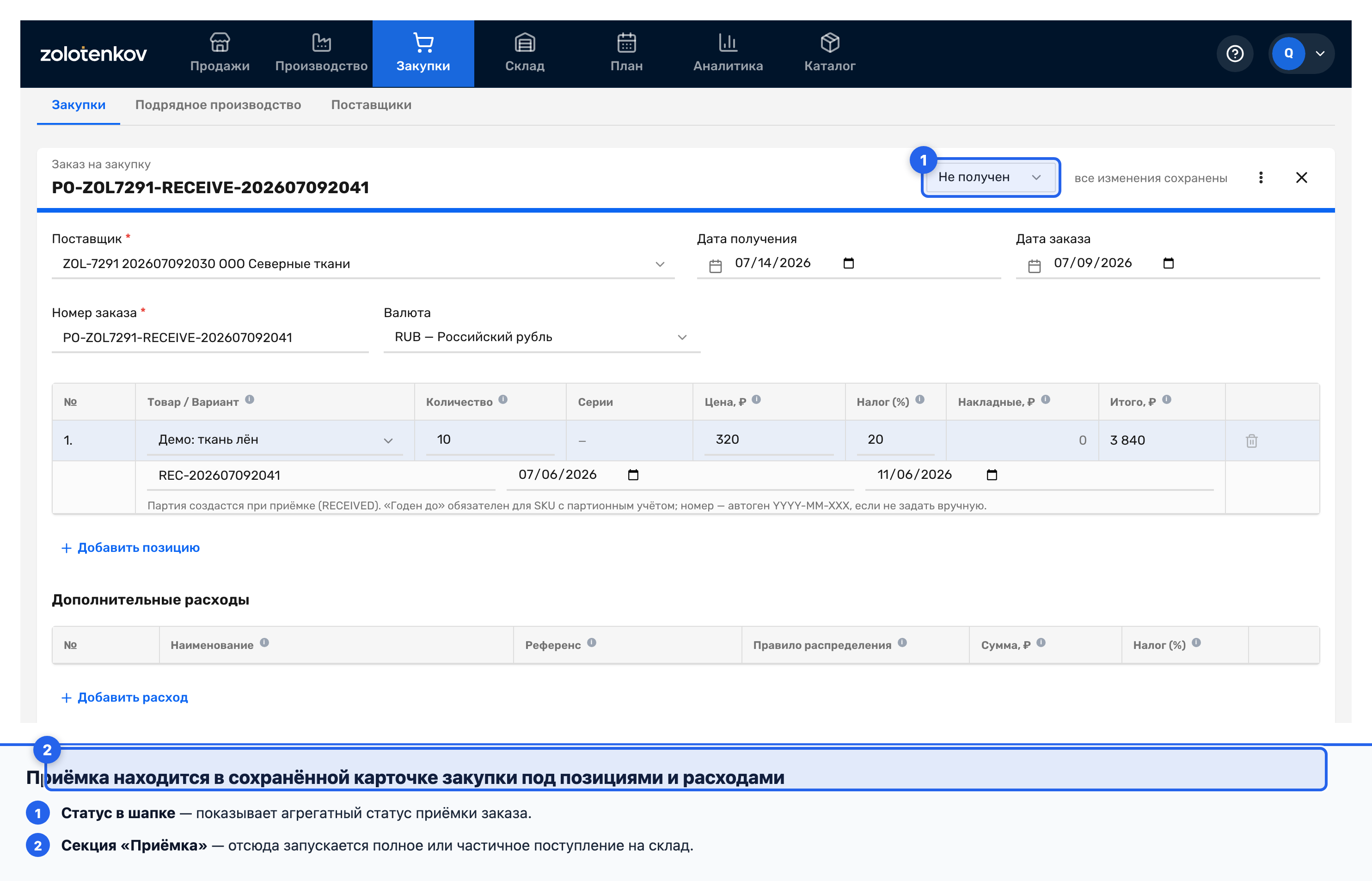Go to the Склад warehouse icon
Image resolution: width=1372 pixels, height=881 pixels.
pyautogui.click(x=525, y=43)
